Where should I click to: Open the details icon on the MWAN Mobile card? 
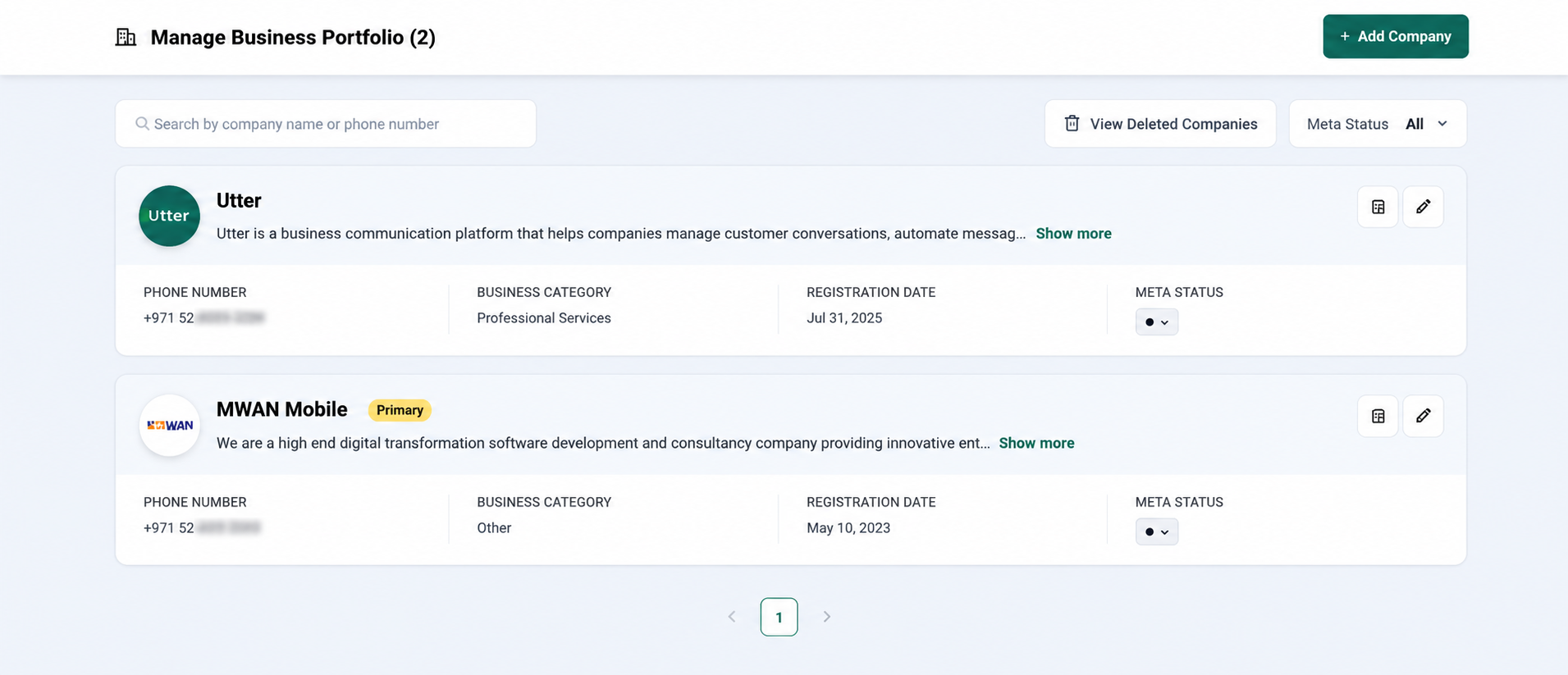click(1378, 416)
